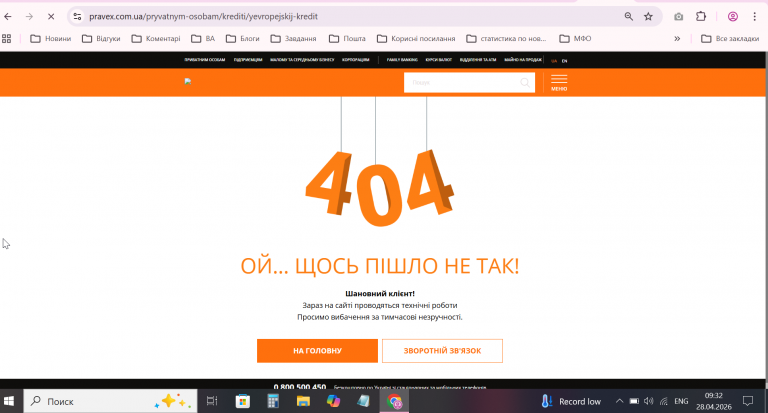Viewport: 768px width, 413px height.
Task: Open the МФО bookmark folder
Action: point(576,39)
